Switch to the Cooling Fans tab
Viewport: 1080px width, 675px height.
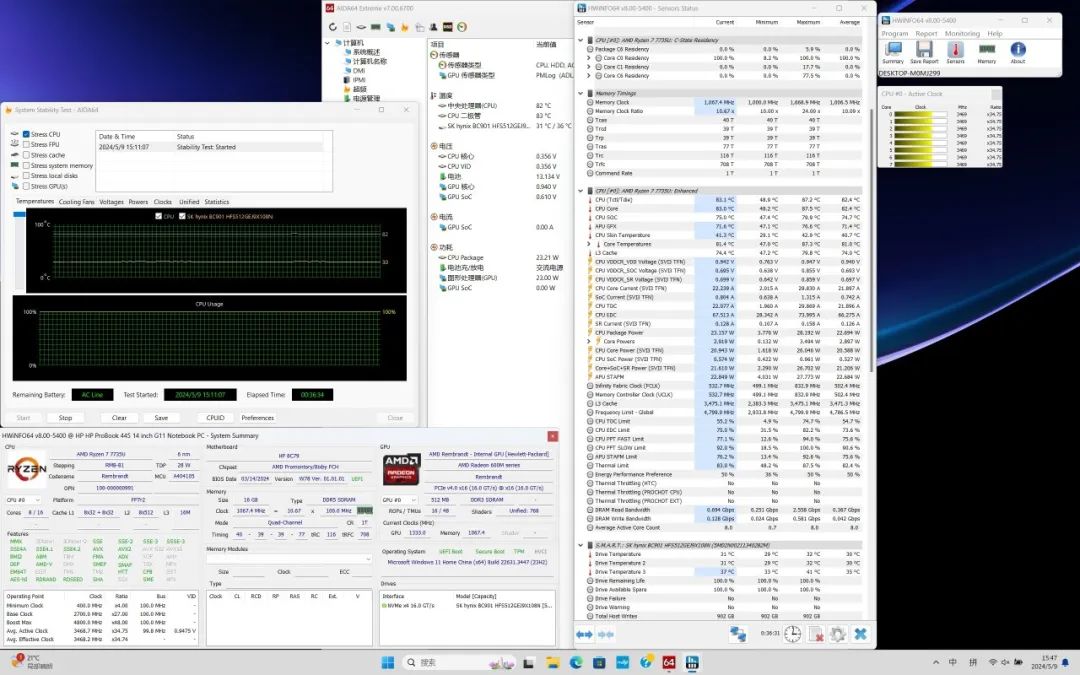(76, 202)
